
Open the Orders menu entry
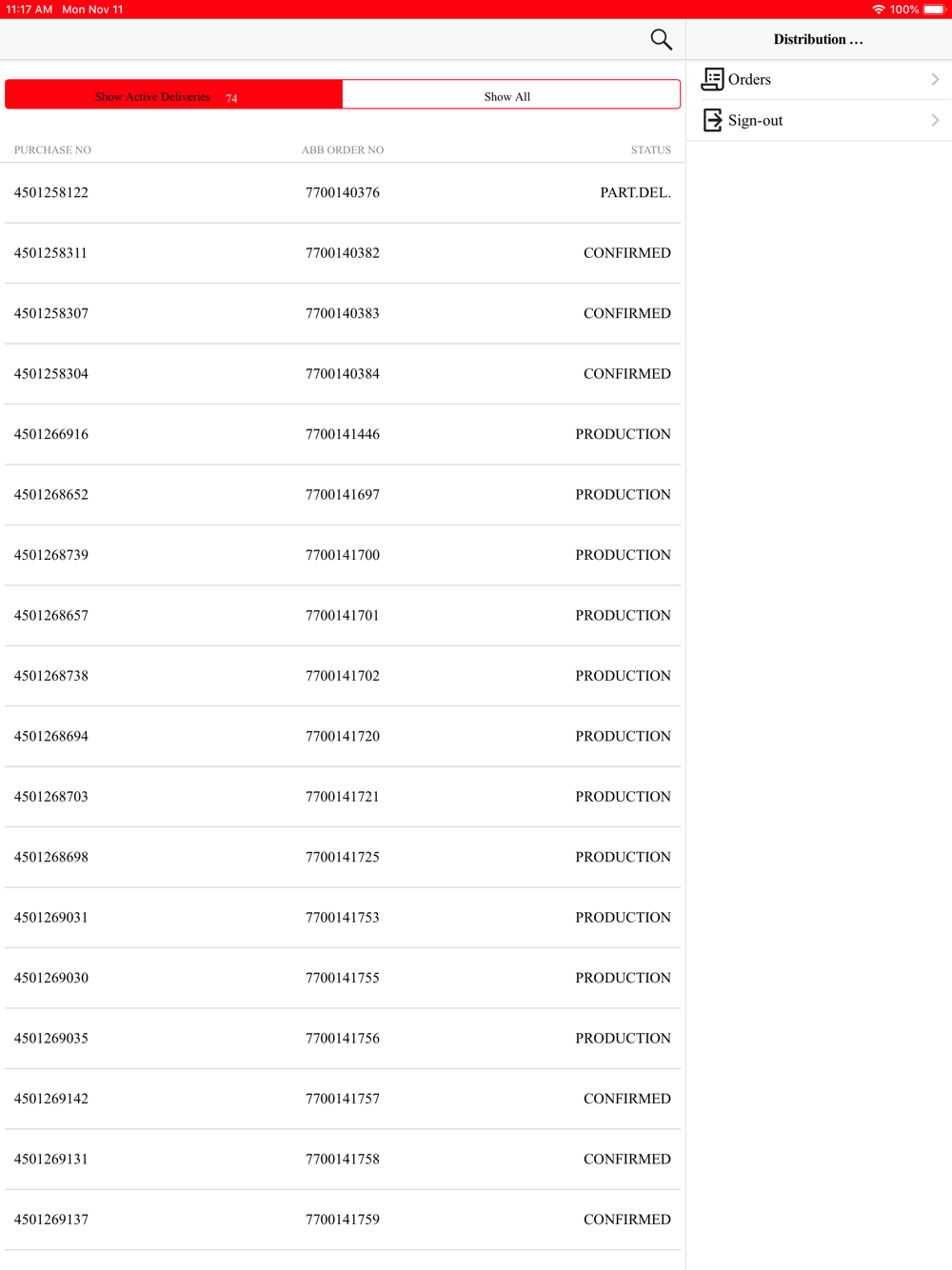[819, 79]
